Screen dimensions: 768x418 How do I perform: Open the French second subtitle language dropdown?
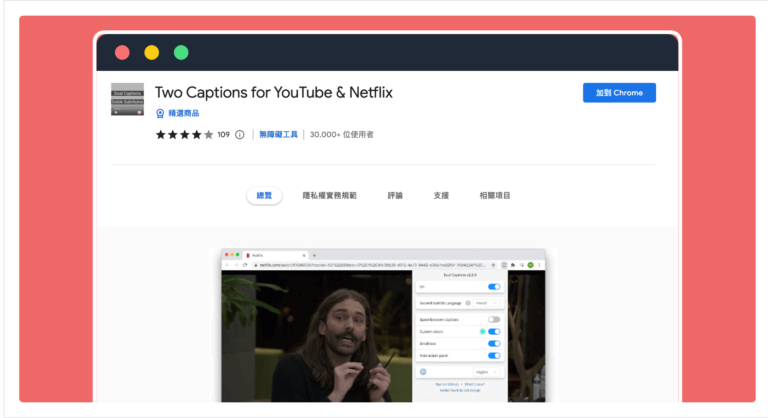tap(487, 303)
